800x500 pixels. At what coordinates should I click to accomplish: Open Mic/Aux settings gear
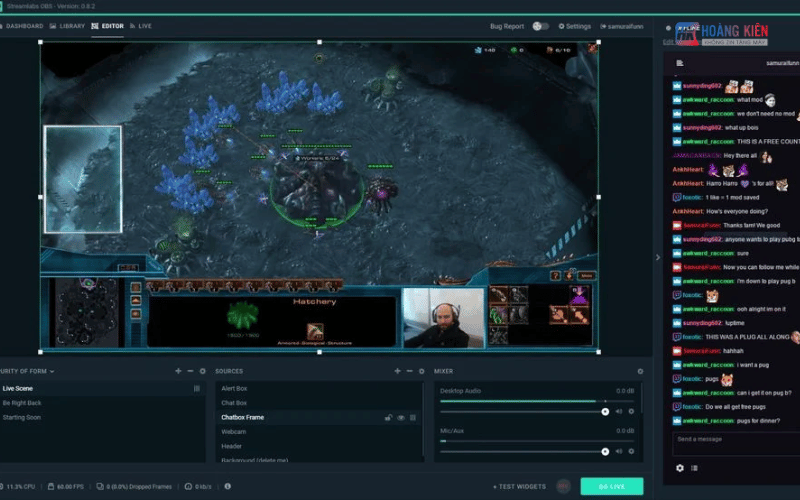click(631, 452)
